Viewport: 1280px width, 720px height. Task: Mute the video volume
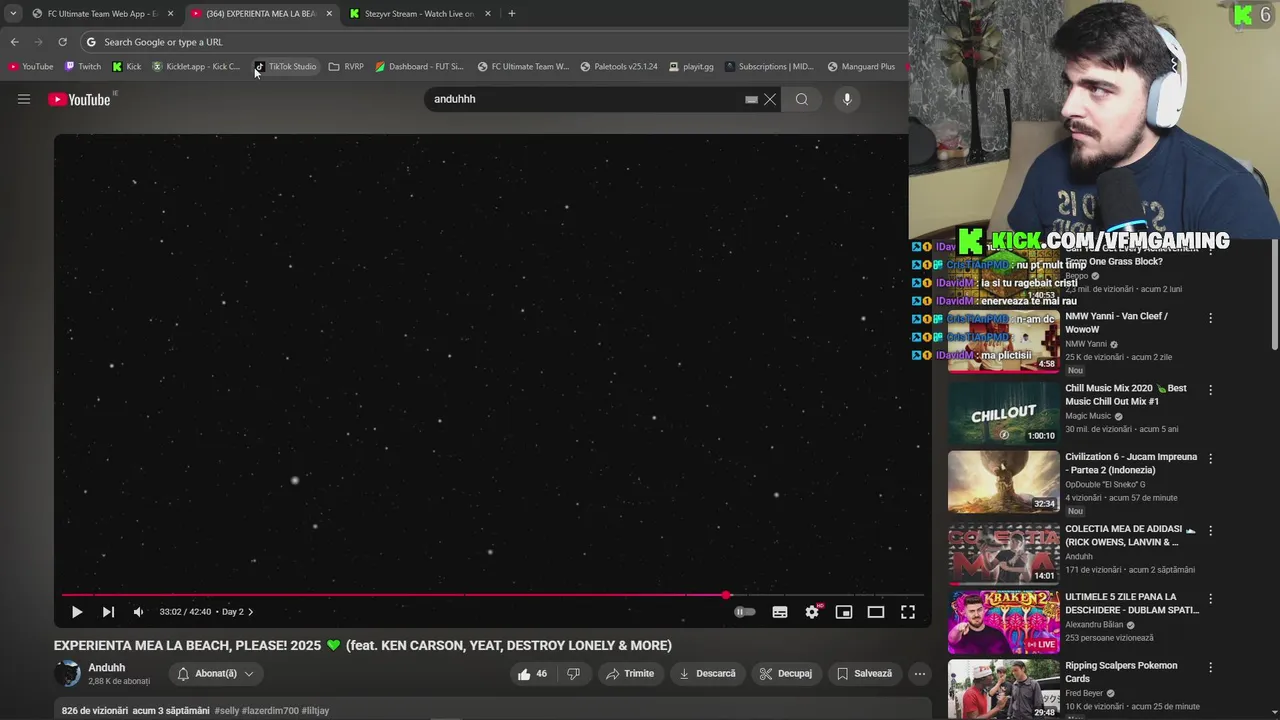(x=138, y=612)
